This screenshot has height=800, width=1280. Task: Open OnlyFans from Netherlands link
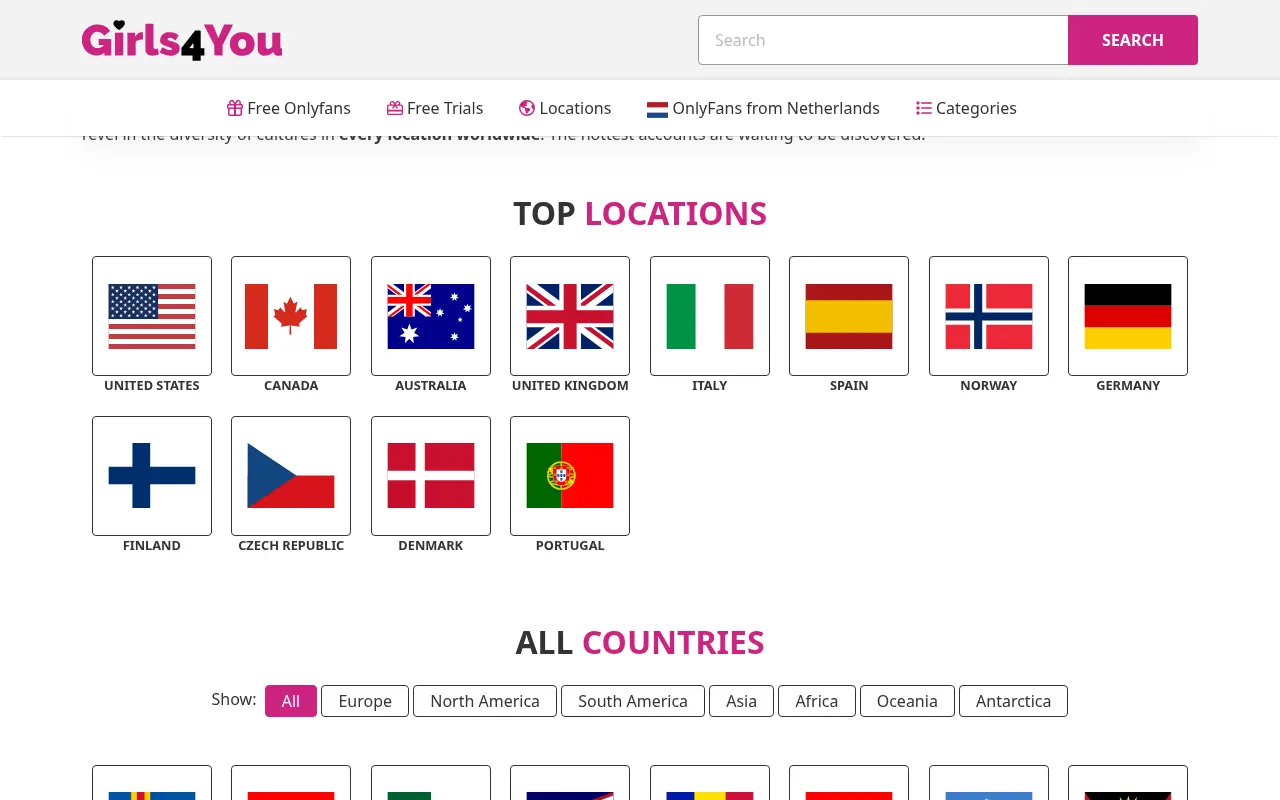[x=763, y=108]
